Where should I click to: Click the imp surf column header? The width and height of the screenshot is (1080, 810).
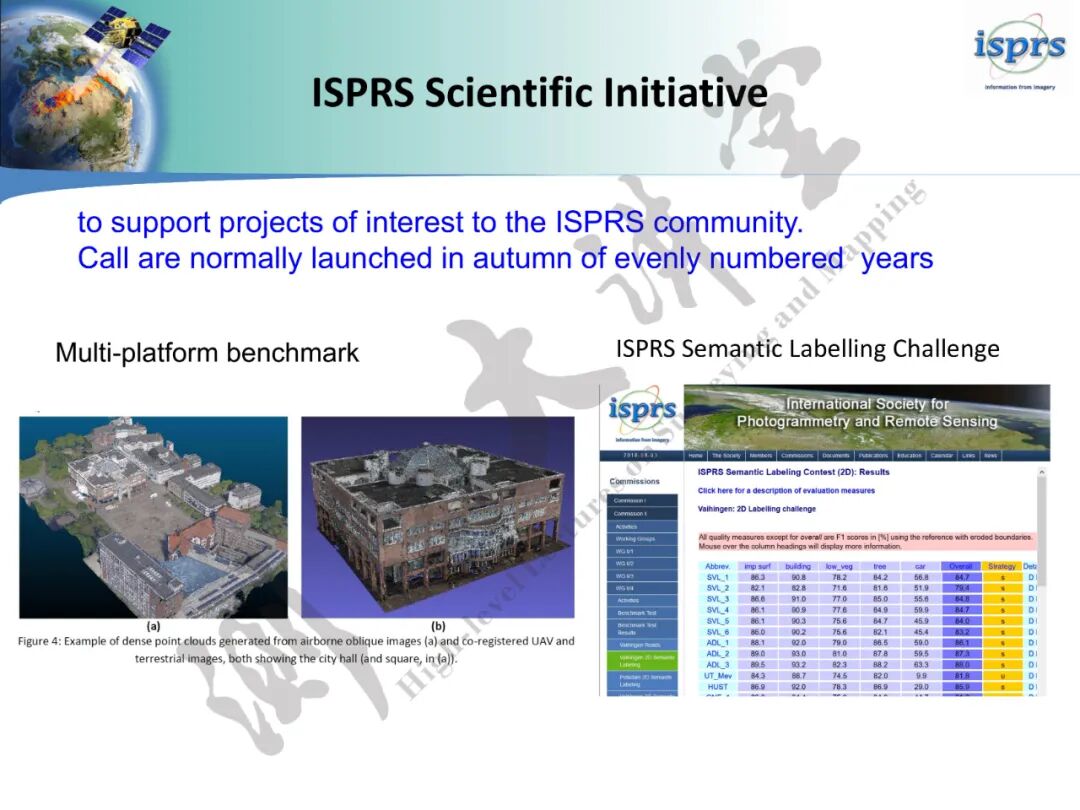pos(758,566)
